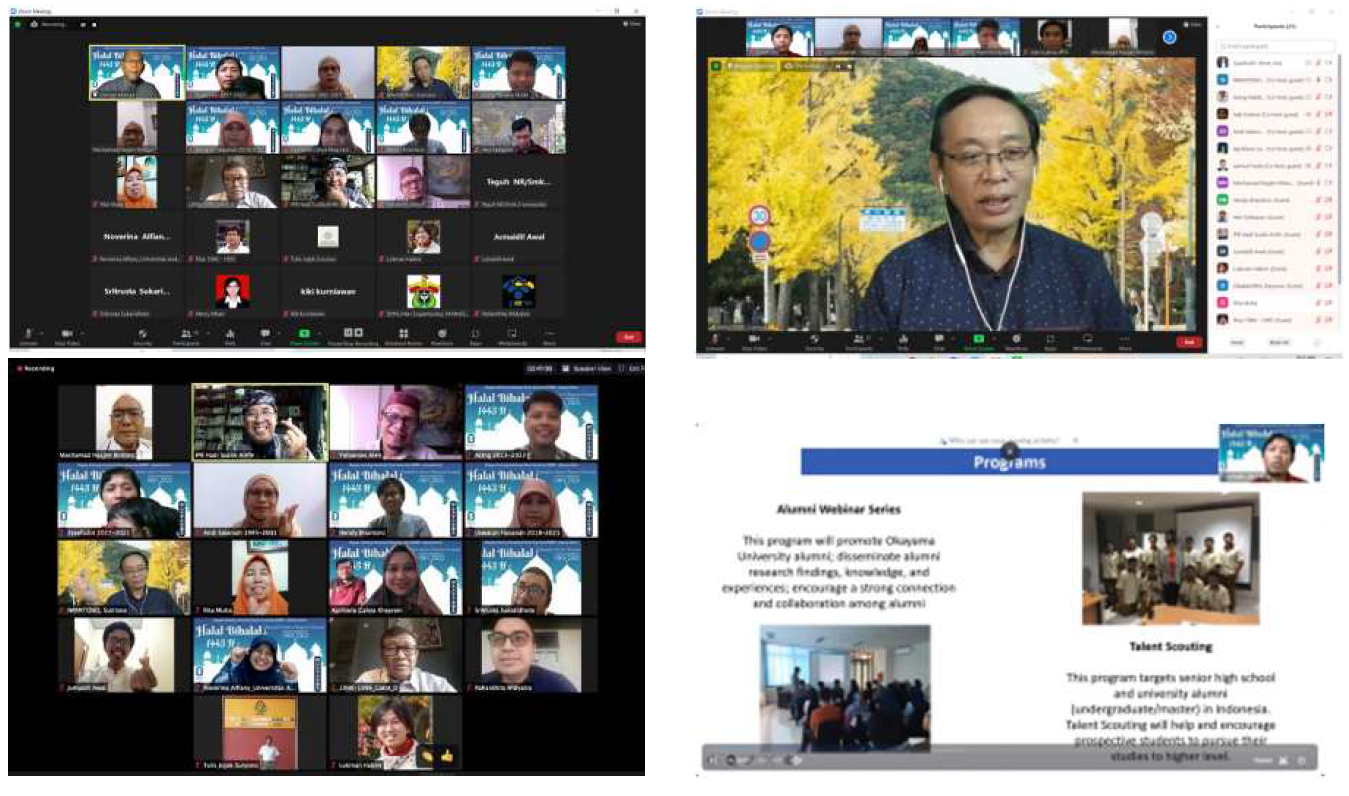The image size is (1349, 796).
Task: Open More options in the top-left meeting toolbar
Action: (x=549, y=335)
